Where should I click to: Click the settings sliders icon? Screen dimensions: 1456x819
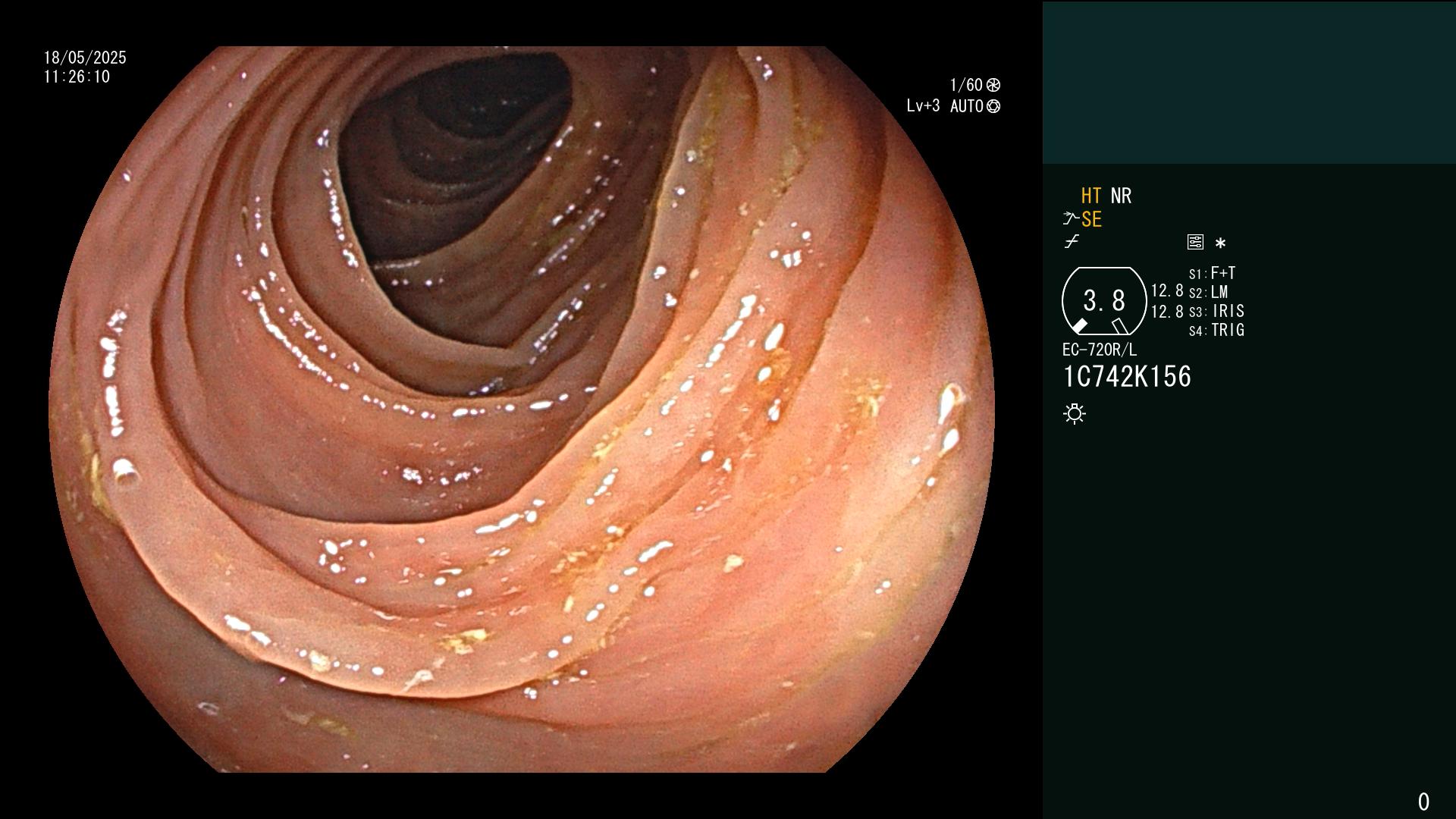click(x=1195, y=242)
